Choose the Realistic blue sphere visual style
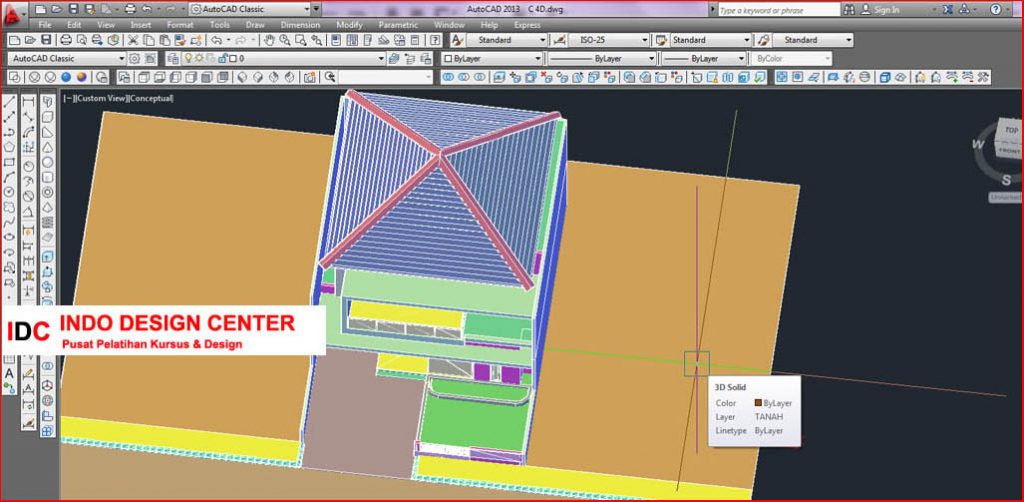The height and width of the screenshot is (502, 1024). pos(66,77)
